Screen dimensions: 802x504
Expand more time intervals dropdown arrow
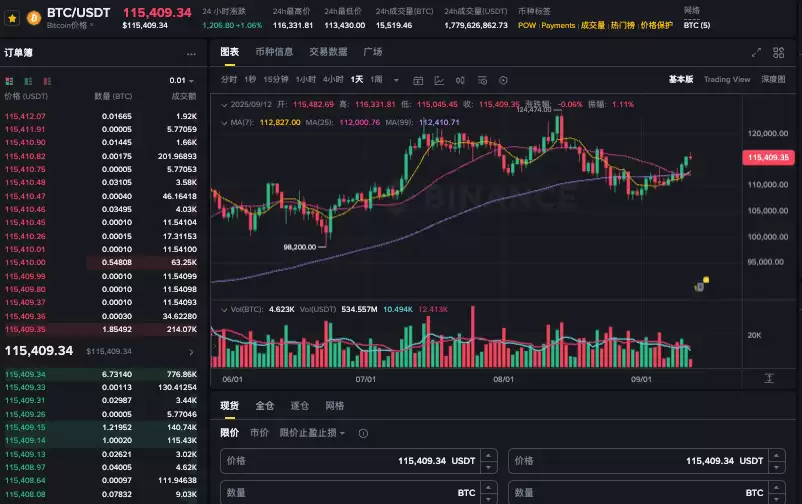[x=396, y=80]
